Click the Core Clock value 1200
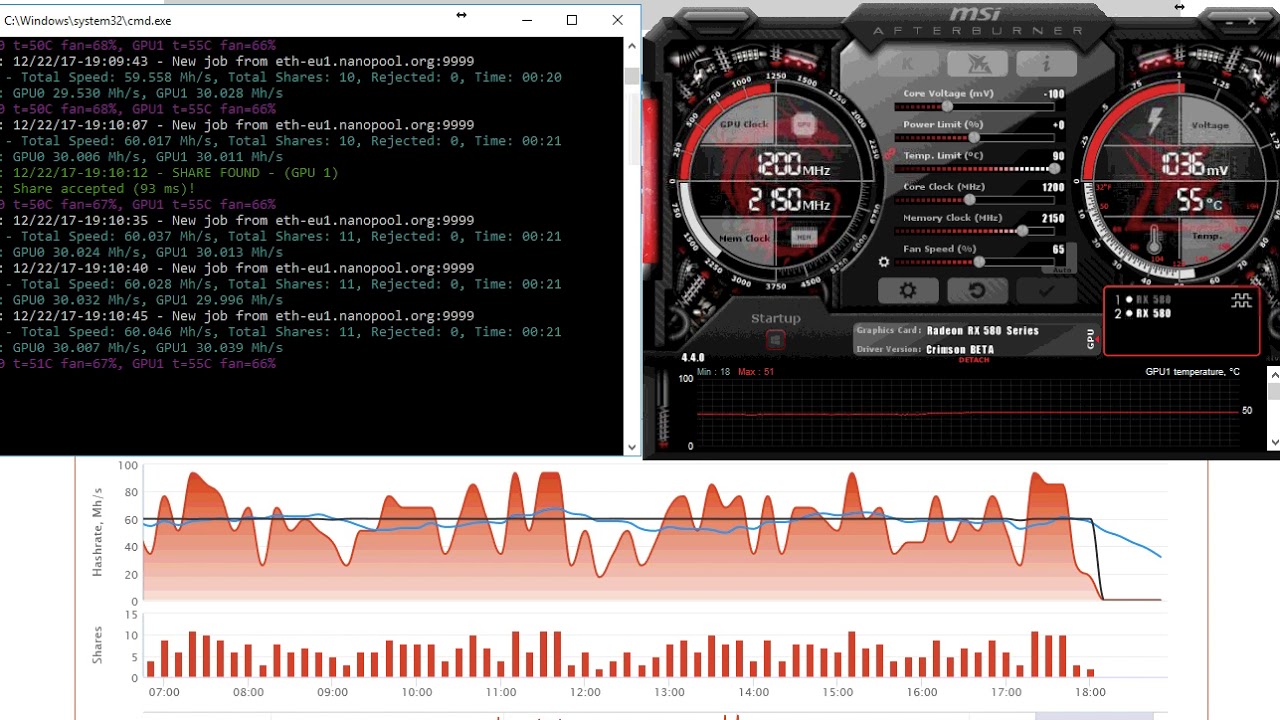The image size is (1280, 720). (x=1053, y=187)
